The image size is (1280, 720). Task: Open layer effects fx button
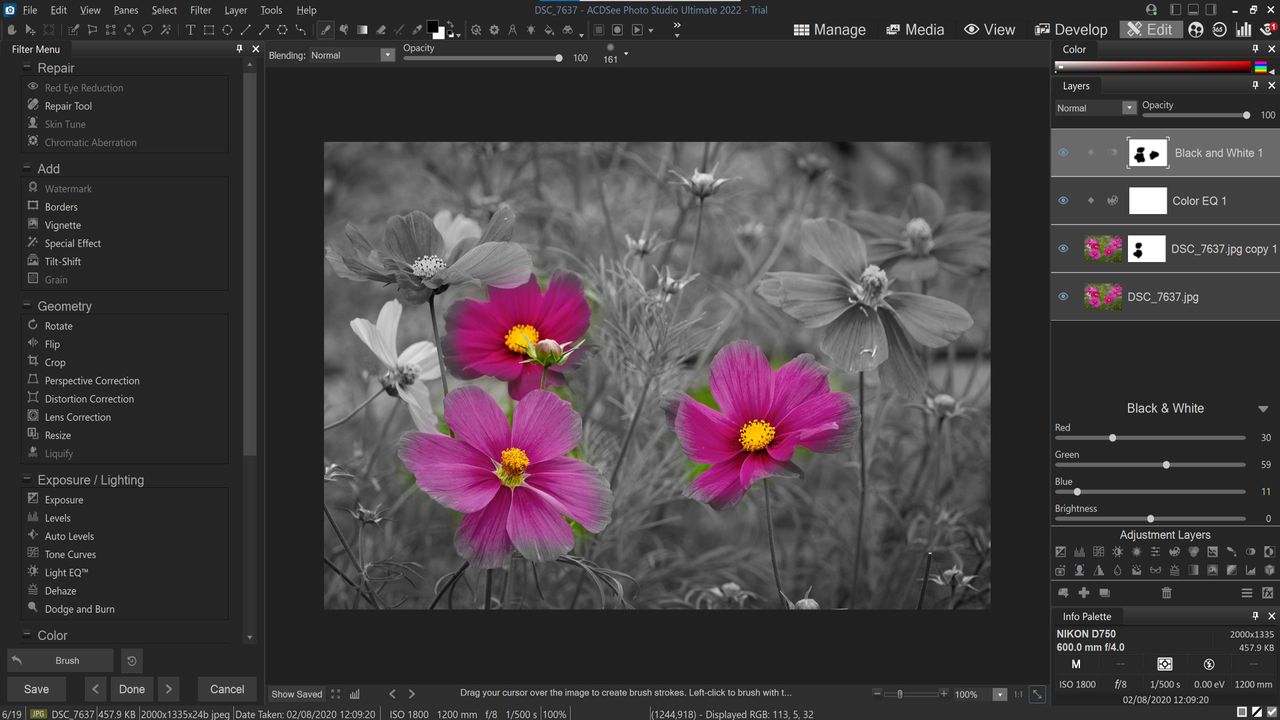coord(1267,593)
